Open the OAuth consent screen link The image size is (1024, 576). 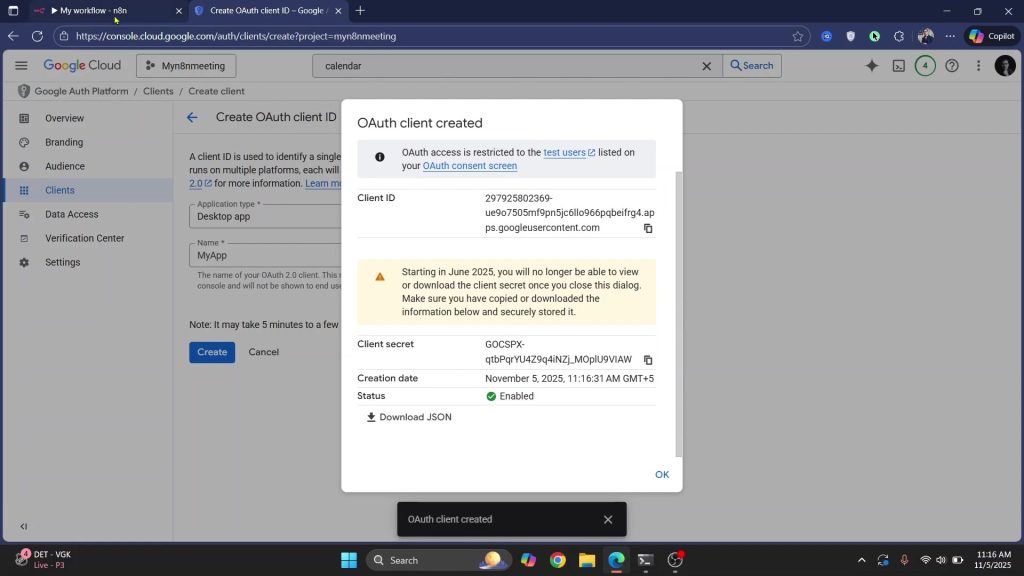click(469, 166)
